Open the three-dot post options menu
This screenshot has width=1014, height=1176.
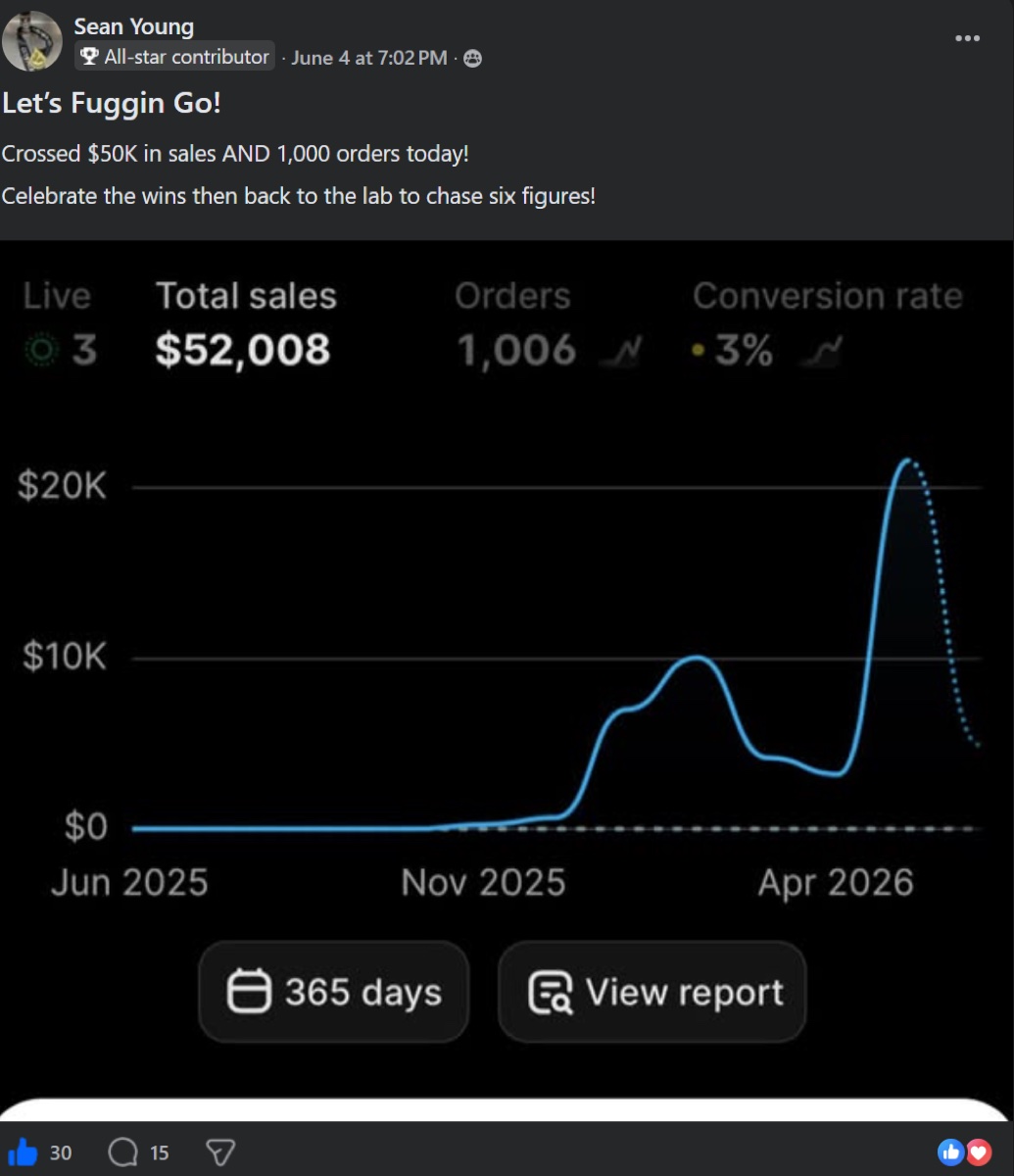tap(967, 38)
